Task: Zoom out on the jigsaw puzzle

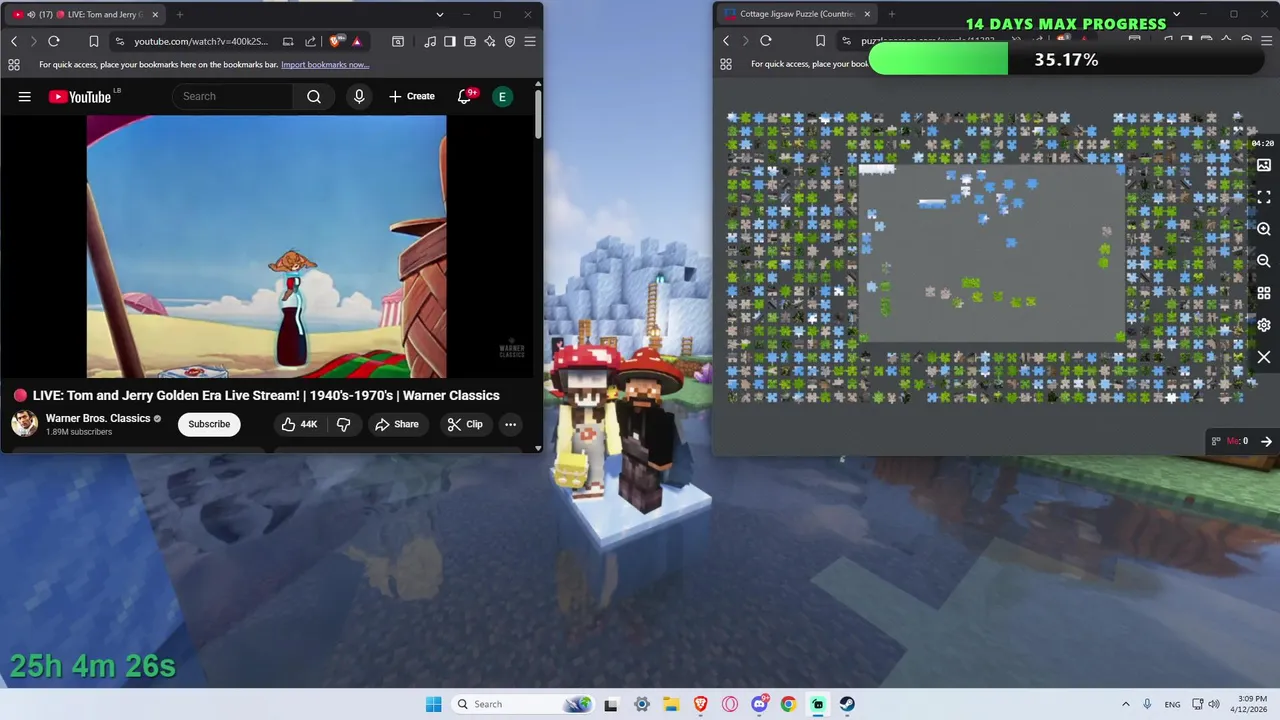Action: coord(1264,261)
